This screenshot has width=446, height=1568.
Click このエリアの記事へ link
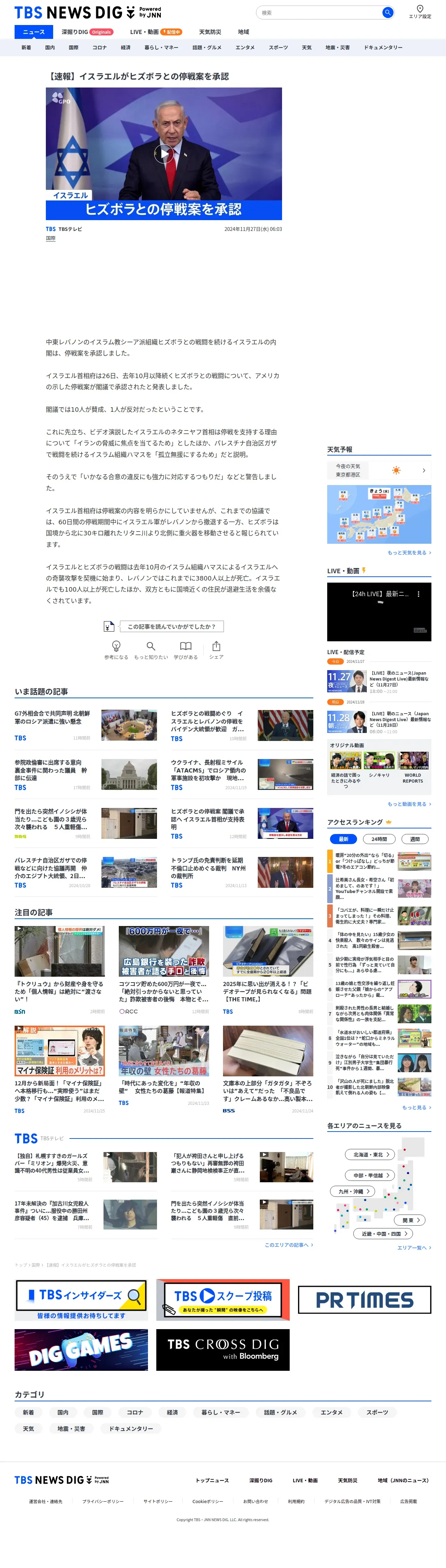289,1245
